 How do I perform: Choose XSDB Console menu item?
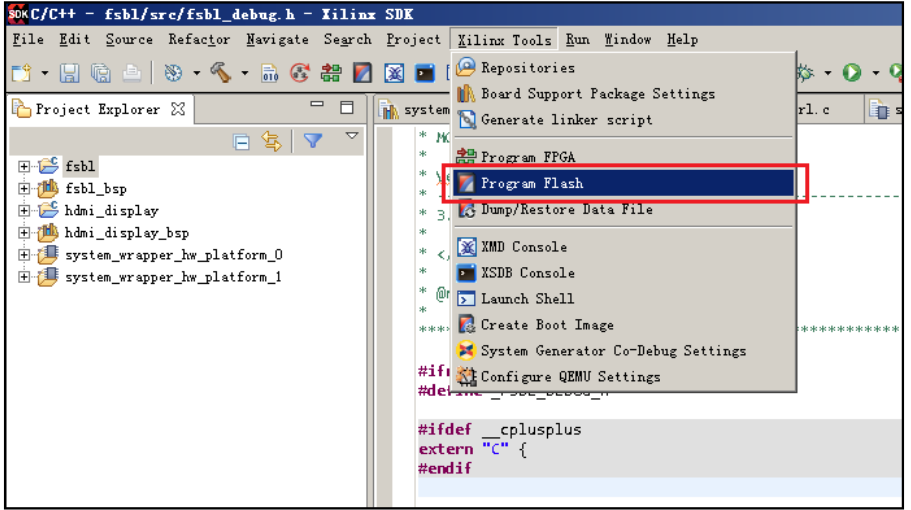click(623, 273)
